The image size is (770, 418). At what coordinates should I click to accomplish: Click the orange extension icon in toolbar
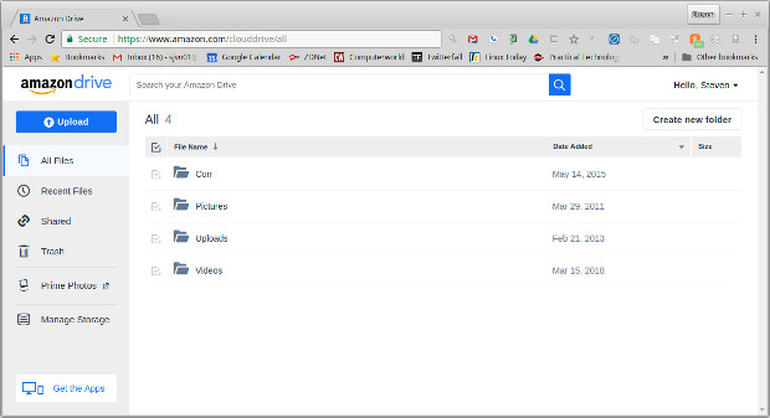695,39
